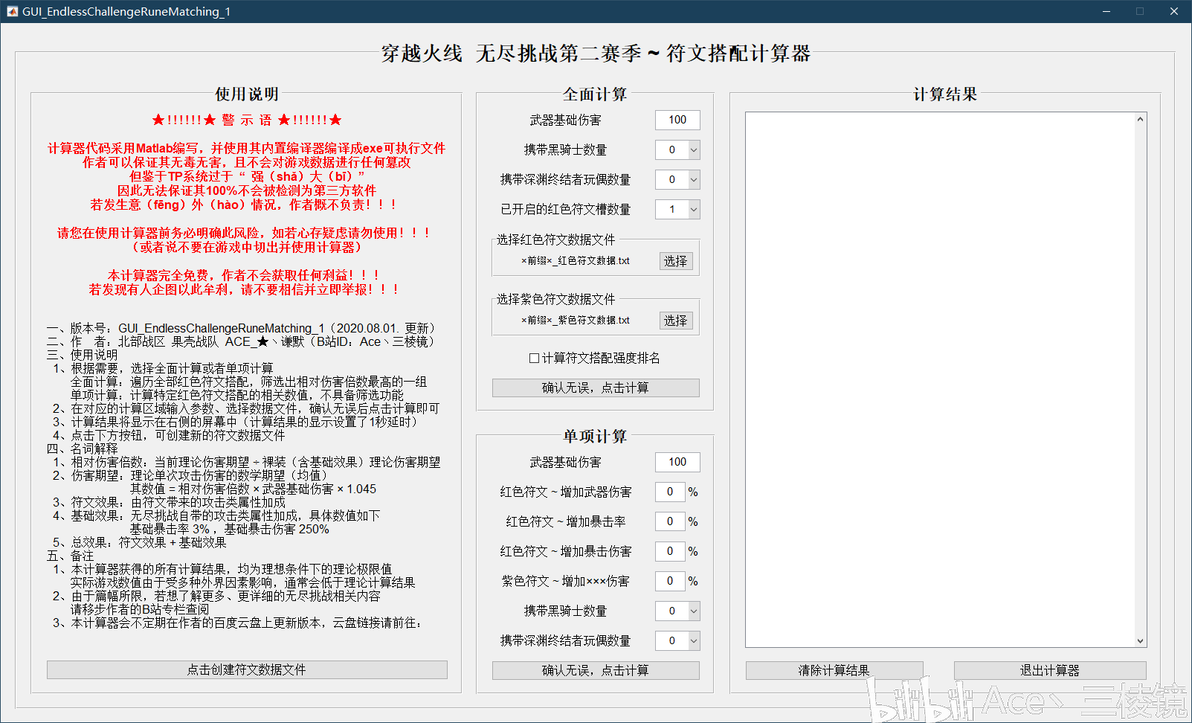Viewport: 1192px width, 723px height.
Task: Expand 携带深渊终结者玩偶数量 dropdown in 全面计算
Action: tap(677, 179)
